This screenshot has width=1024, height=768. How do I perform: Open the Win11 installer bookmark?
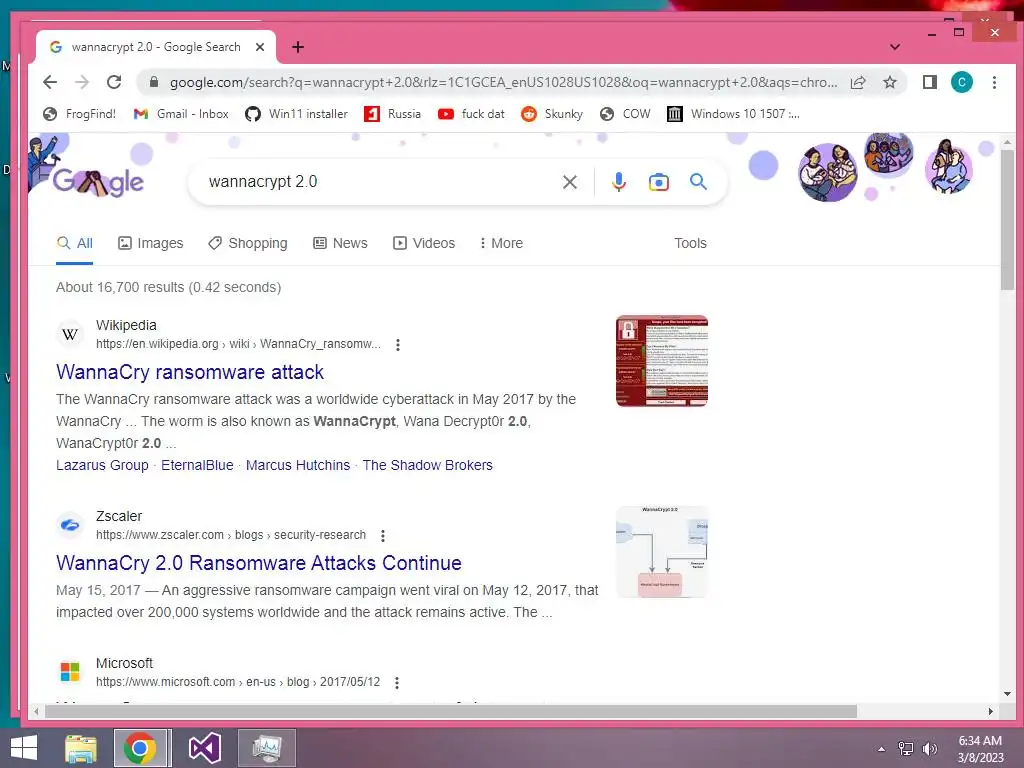[296, 114]
